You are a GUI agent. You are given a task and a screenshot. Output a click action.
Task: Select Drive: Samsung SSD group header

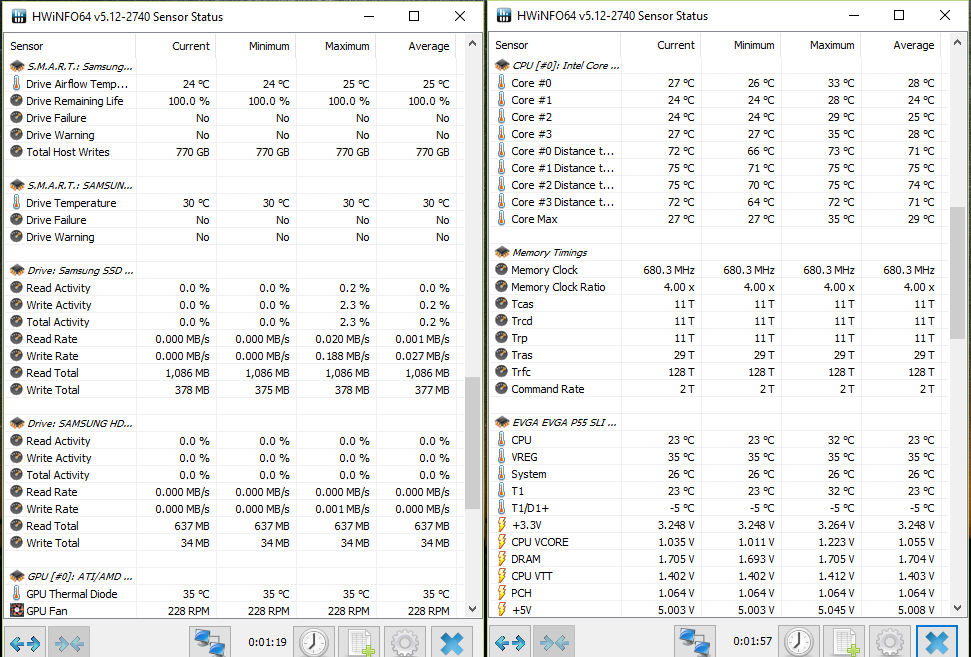(x=80, y=271)
